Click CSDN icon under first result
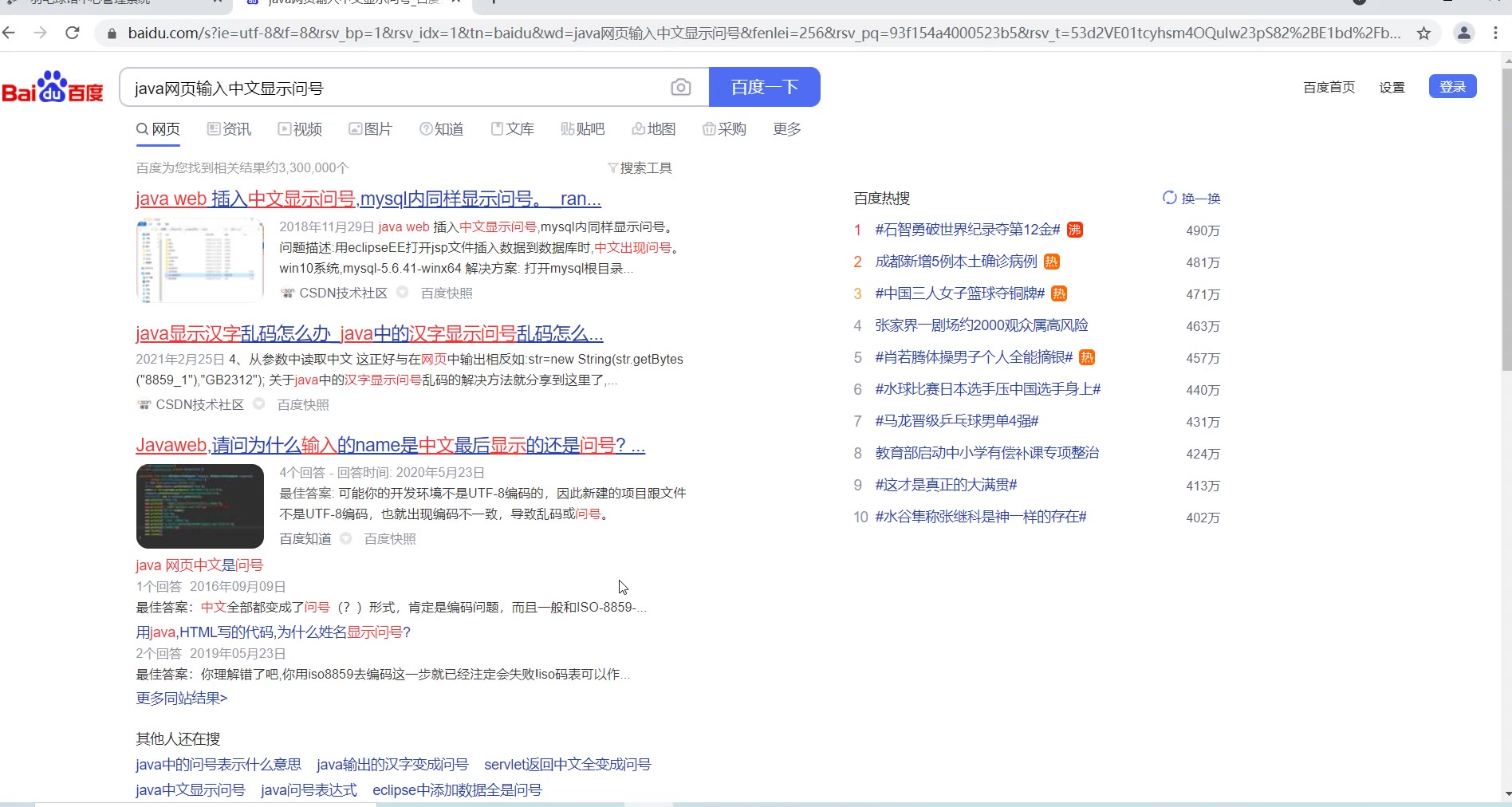Screen dimensions: 1512x807 [x=288, y=293]
